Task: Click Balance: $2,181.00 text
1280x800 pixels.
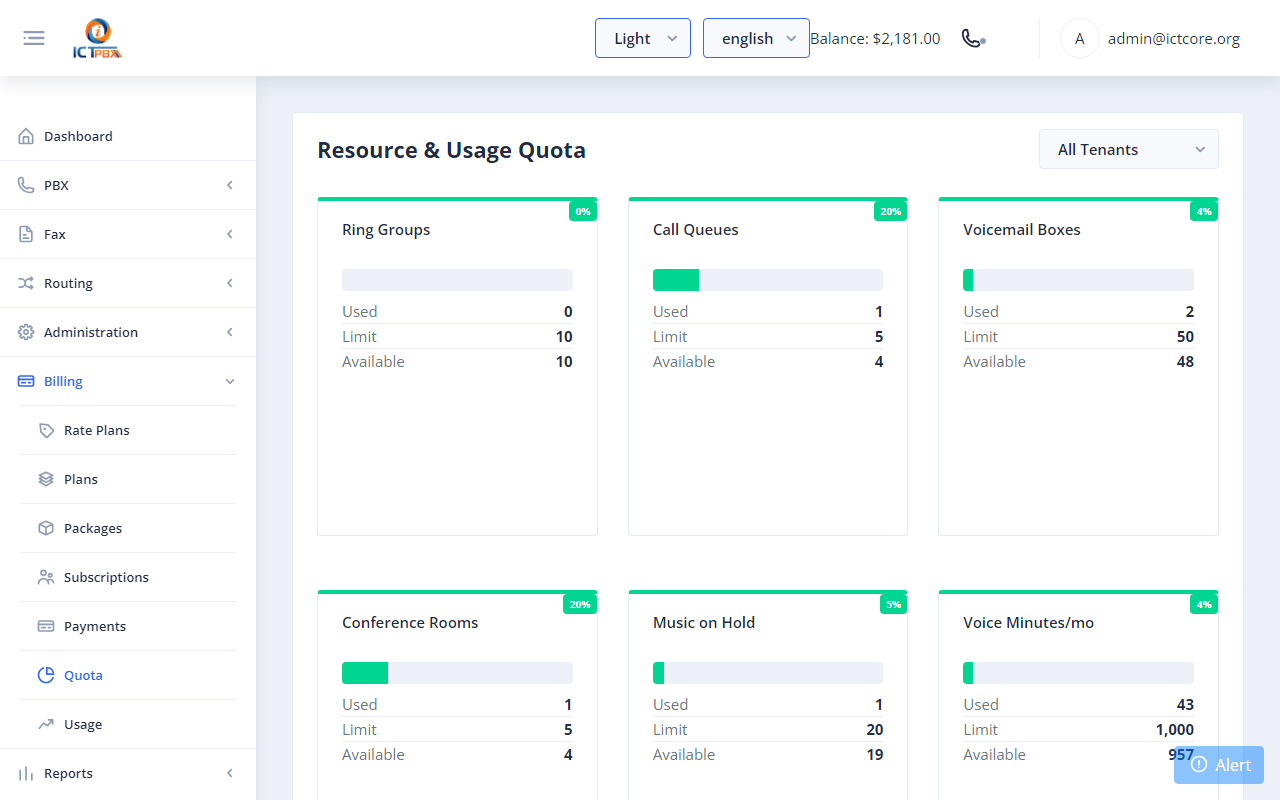Action: tap(875, 39)
